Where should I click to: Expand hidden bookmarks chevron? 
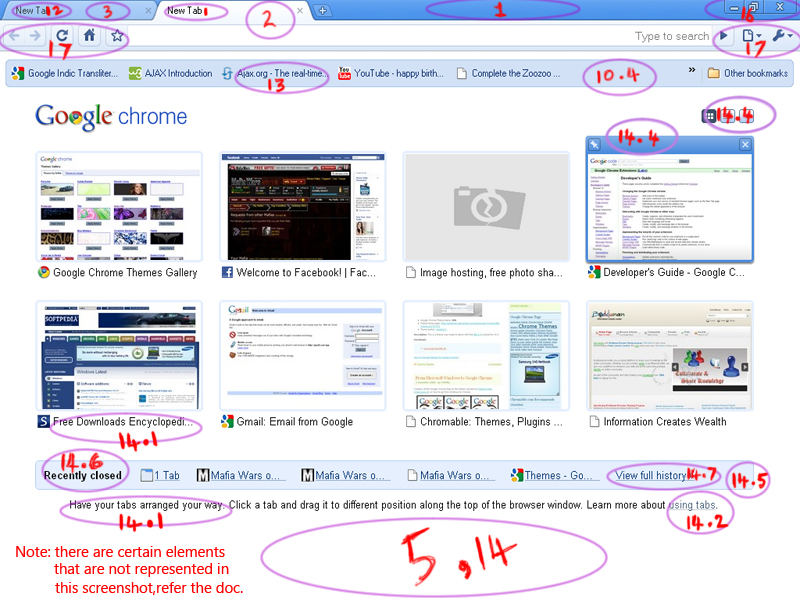pyautogui.click(x=692, y=70)
